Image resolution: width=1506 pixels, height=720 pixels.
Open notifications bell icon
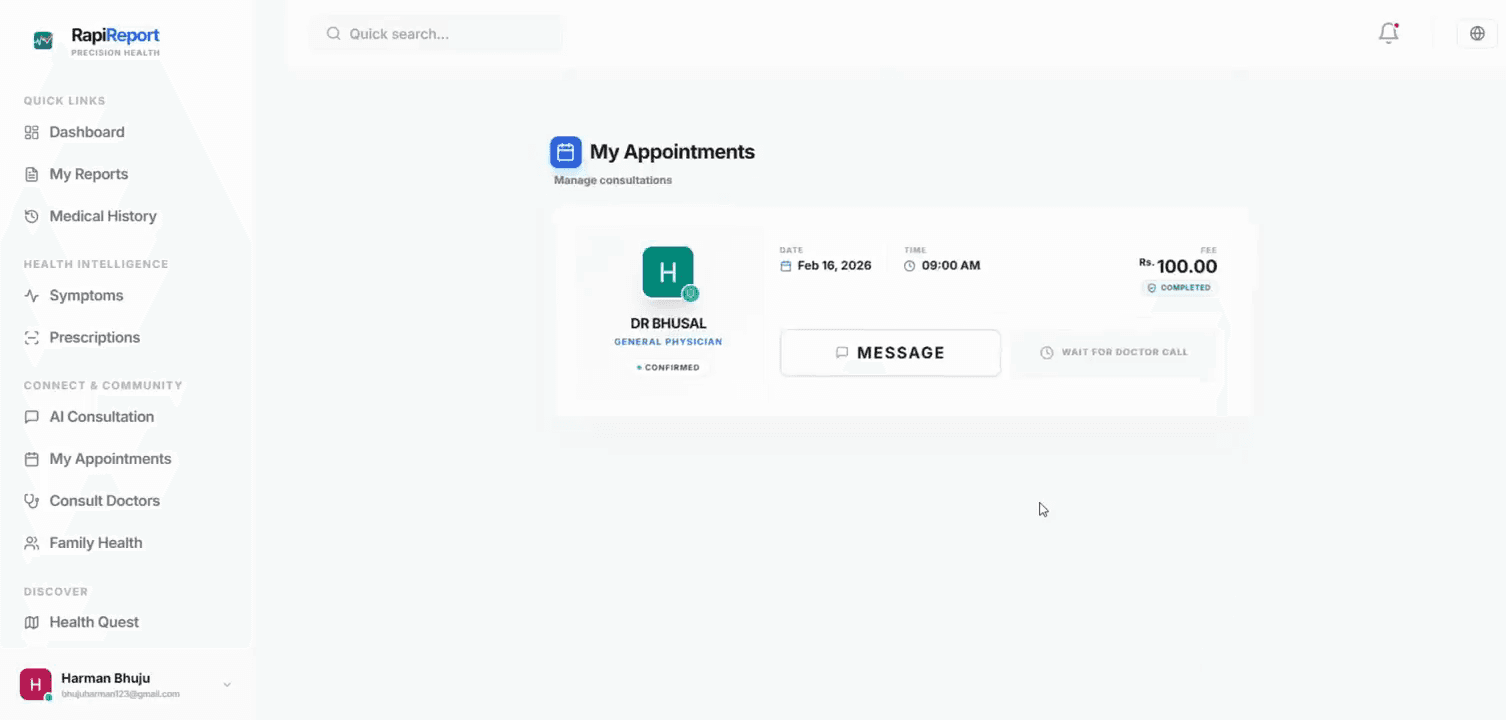(x=1388, y=33)
